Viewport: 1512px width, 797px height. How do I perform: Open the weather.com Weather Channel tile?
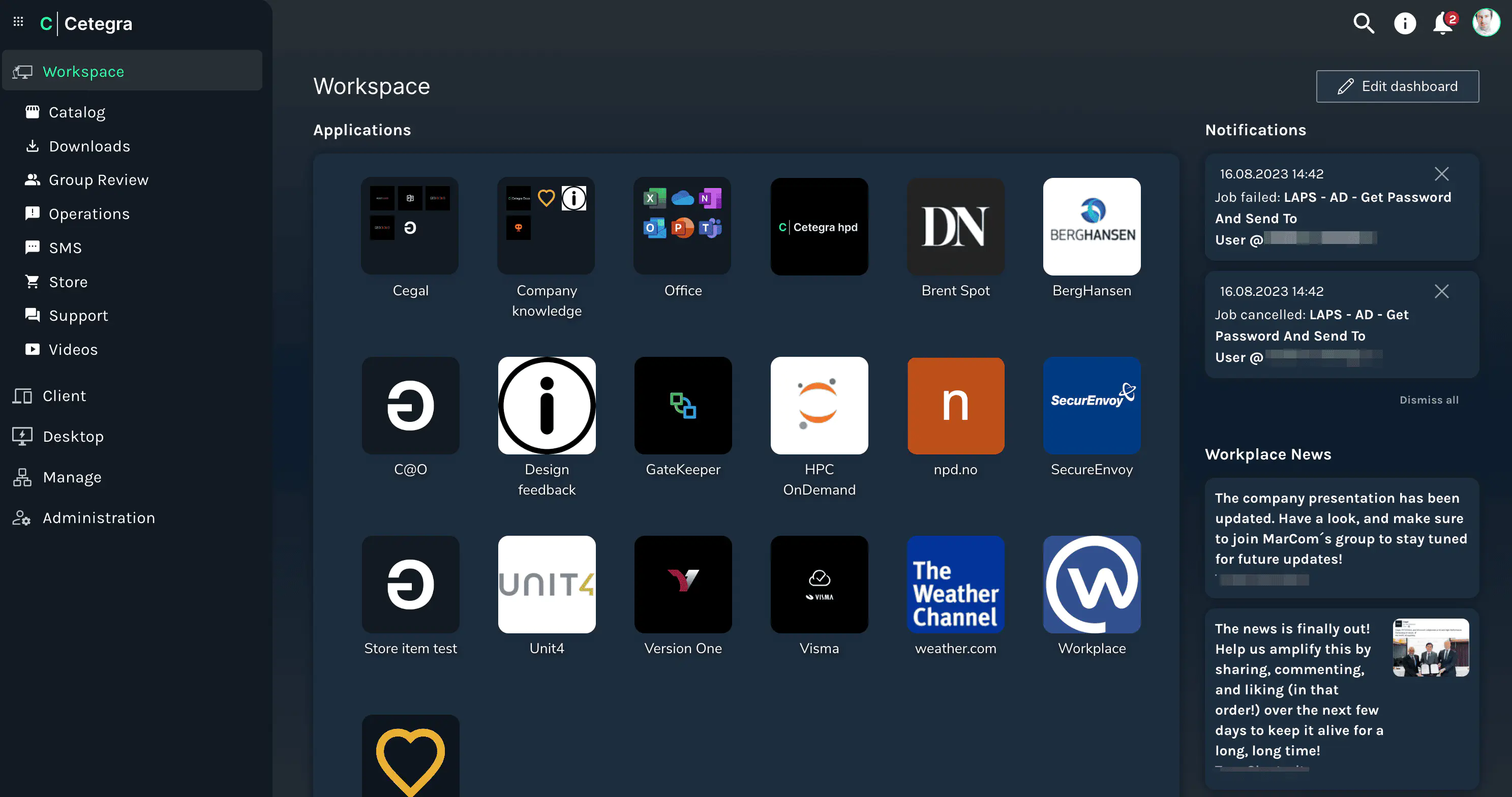[x=955, y=584]
